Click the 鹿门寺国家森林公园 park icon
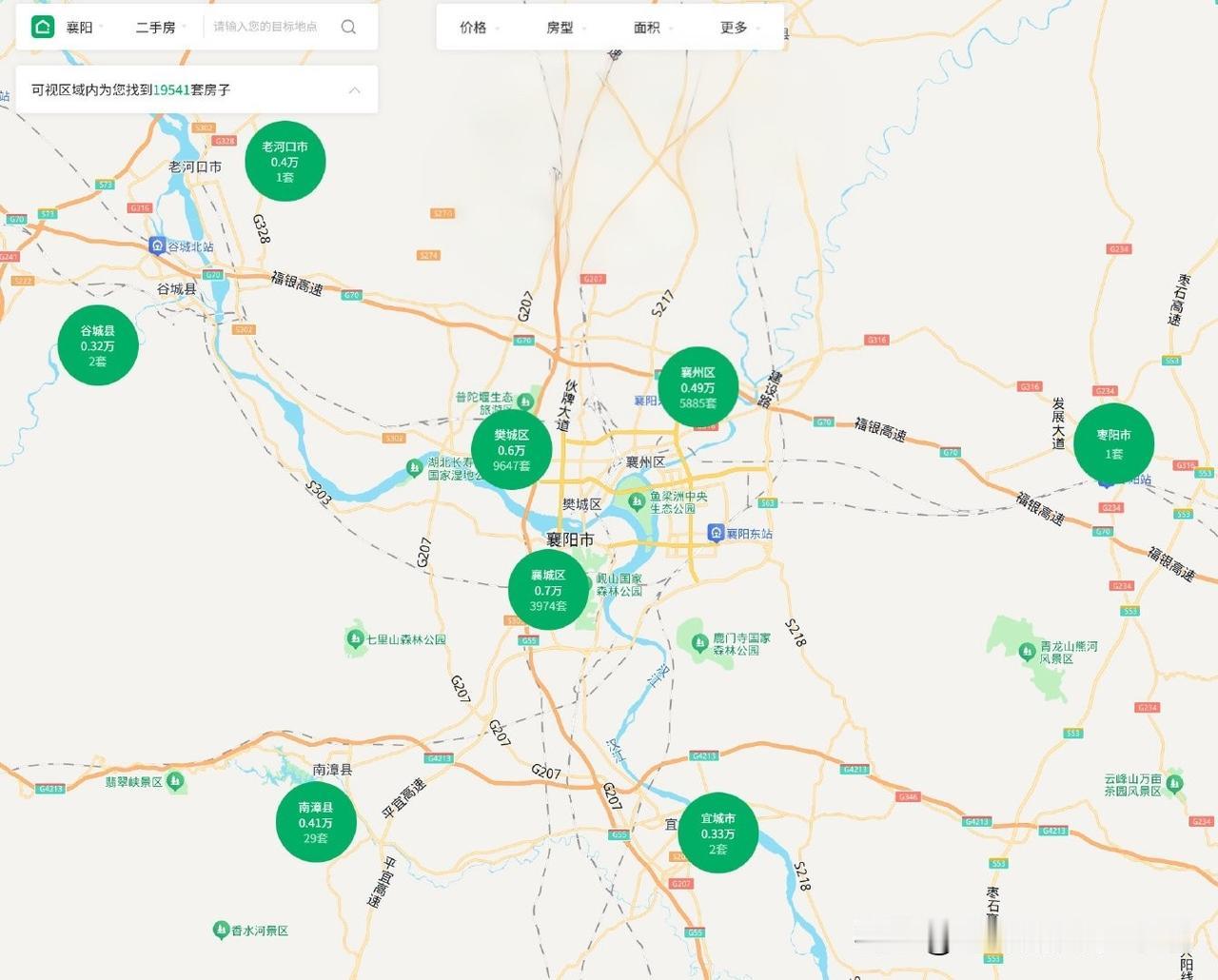The width and height of the screenshot is (1218, 980). (700, 643)
